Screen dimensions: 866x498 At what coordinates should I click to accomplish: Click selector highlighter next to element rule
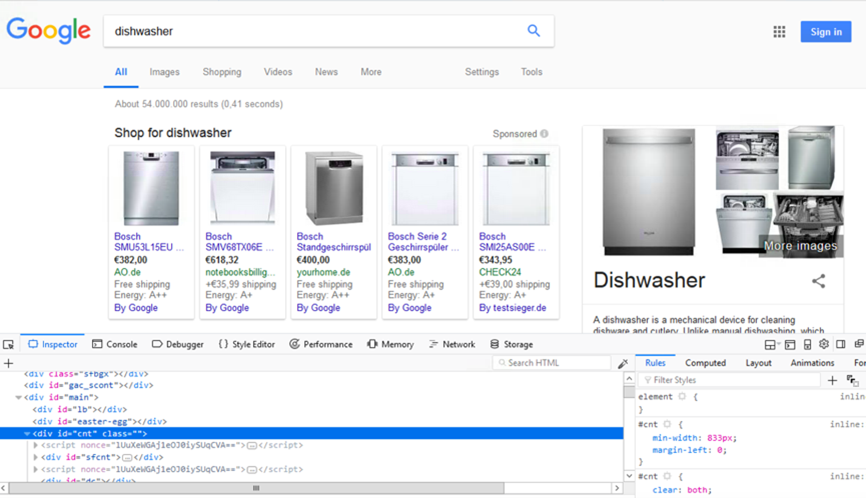(x=682, y=396)
